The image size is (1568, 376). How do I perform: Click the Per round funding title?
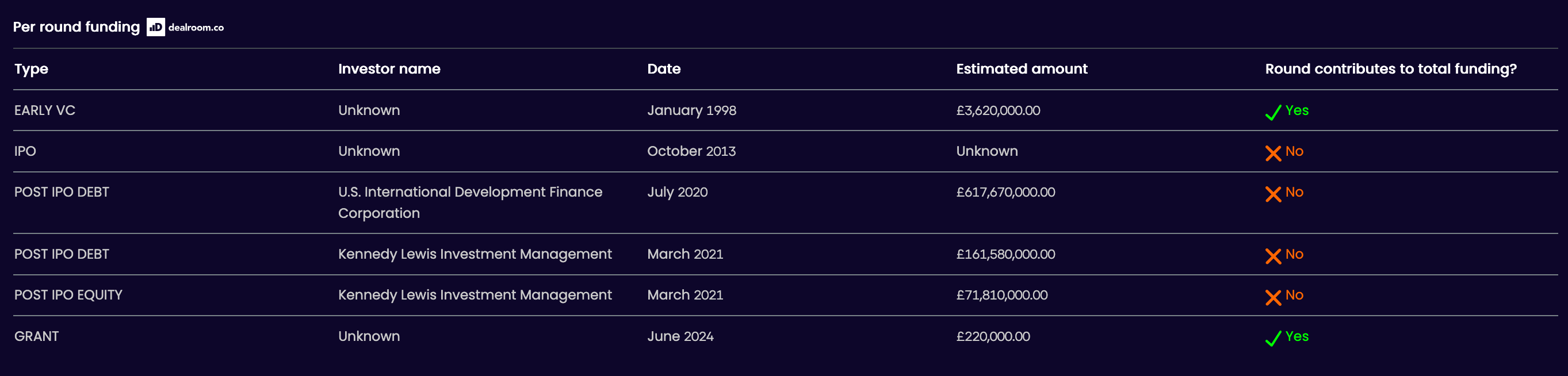[76, 27]
